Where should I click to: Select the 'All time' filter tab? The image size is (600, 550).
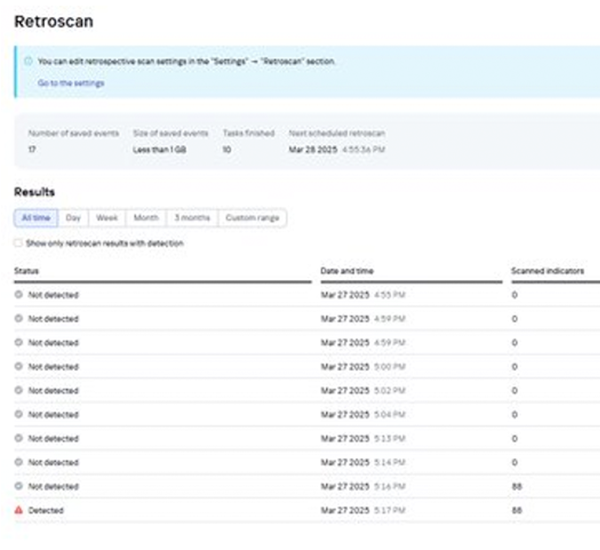coord(36,218)
